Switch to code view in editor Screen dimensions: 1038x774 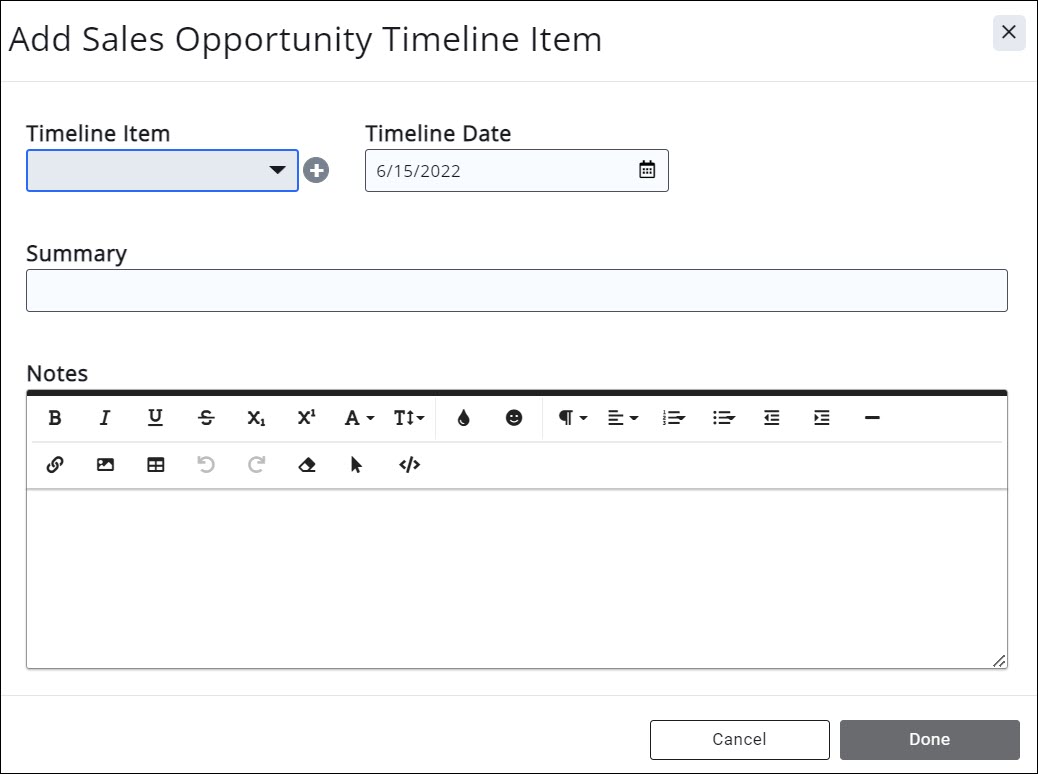[x=409, y=465]
